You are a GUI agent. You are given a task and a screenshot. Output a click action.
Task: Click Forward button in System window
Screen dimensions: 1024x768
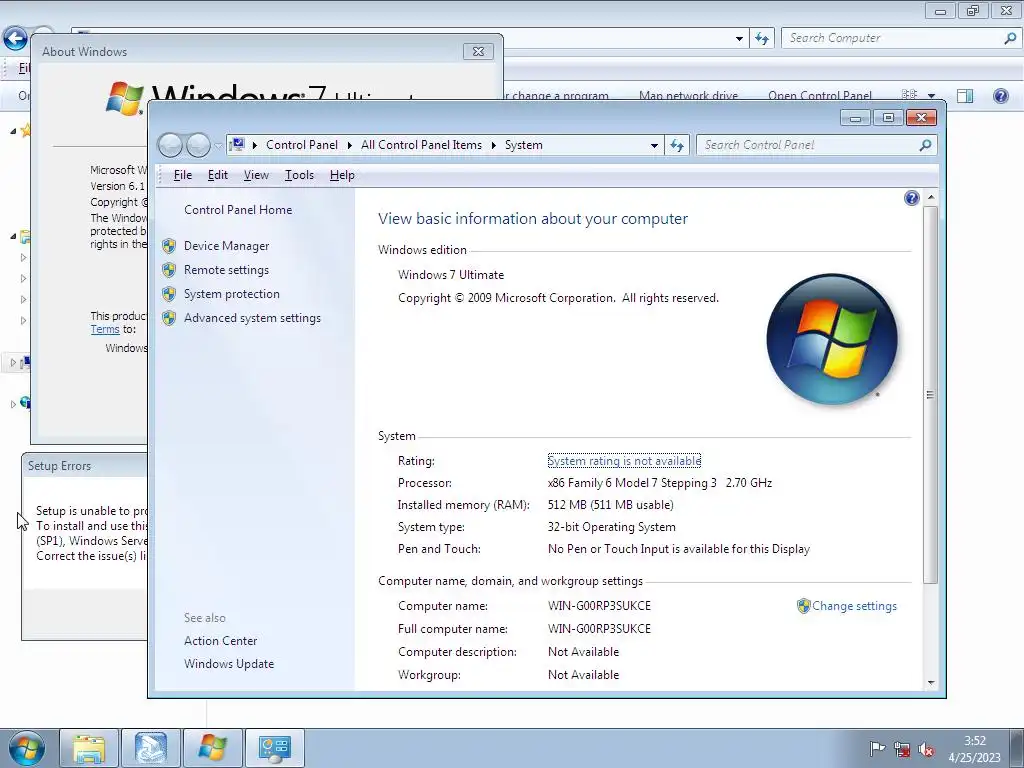pos(198,145)
